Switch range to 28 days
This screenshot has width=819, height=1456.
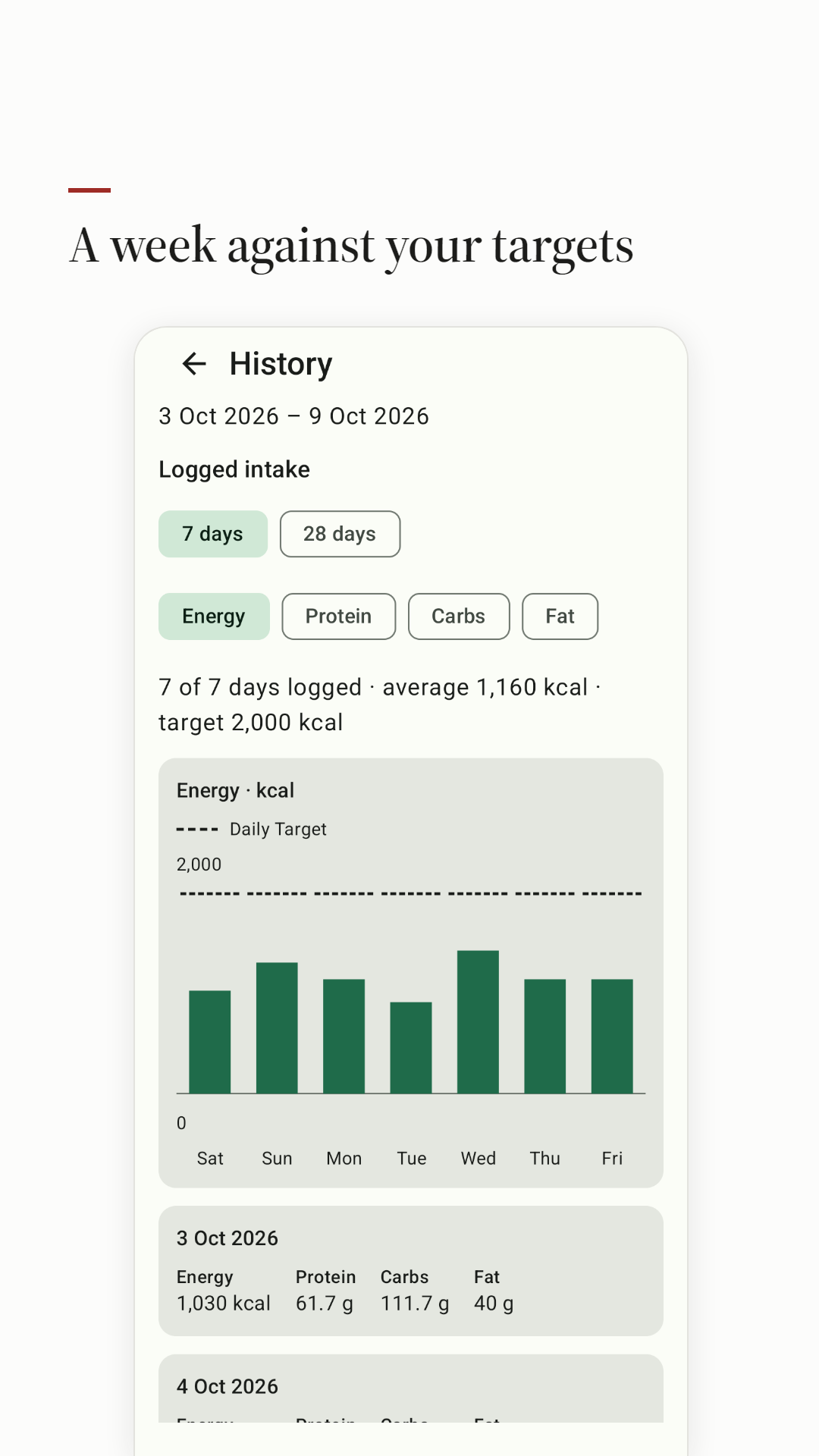[x=340, y=534]
